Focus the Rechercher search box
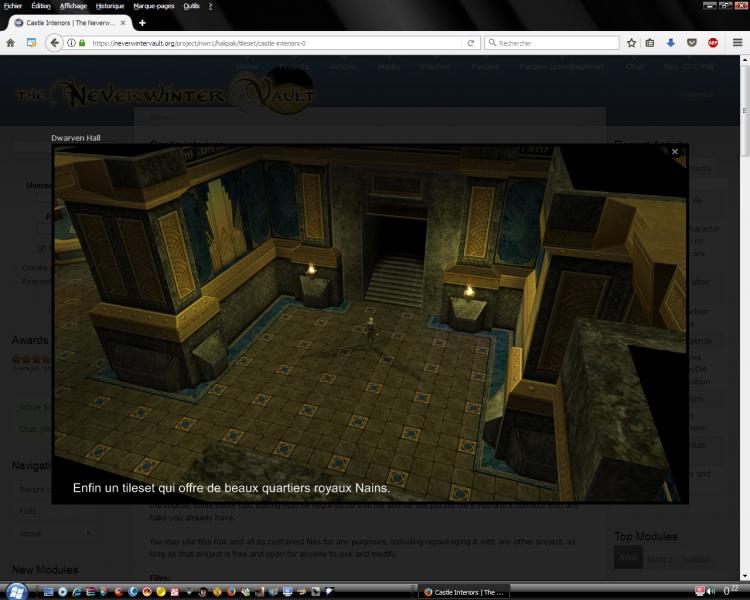750x600 pixels. point(551,43)
